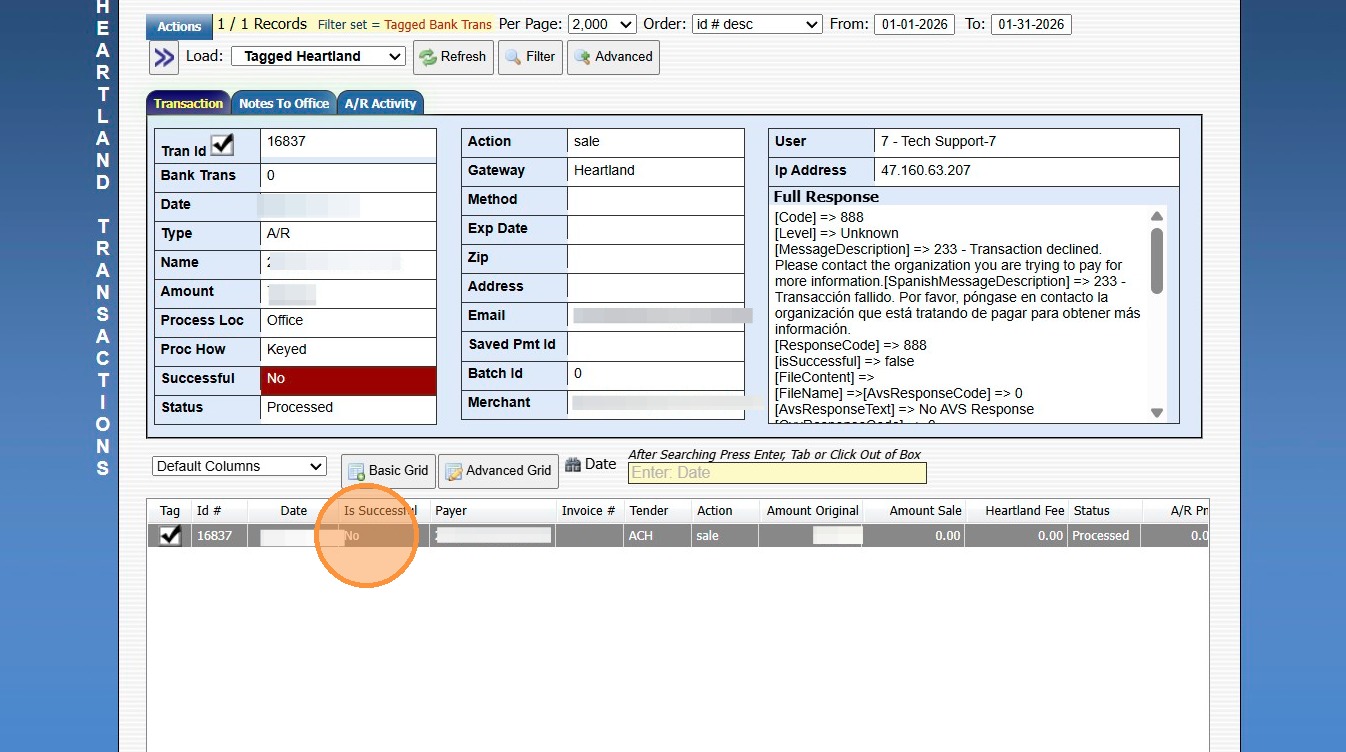Open the Per Page dropdown
The width and height of the screenshot is (1346, 752).
tap(602, 24)
